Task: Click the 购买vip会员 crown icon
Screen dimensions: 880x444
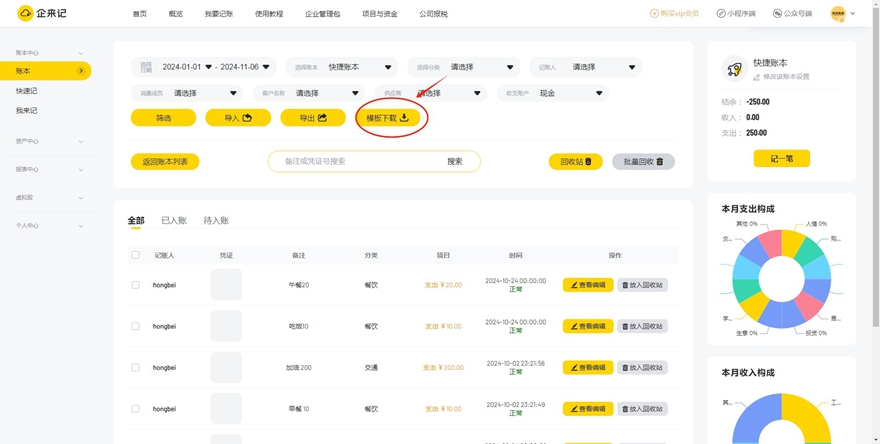Action: 655,14
